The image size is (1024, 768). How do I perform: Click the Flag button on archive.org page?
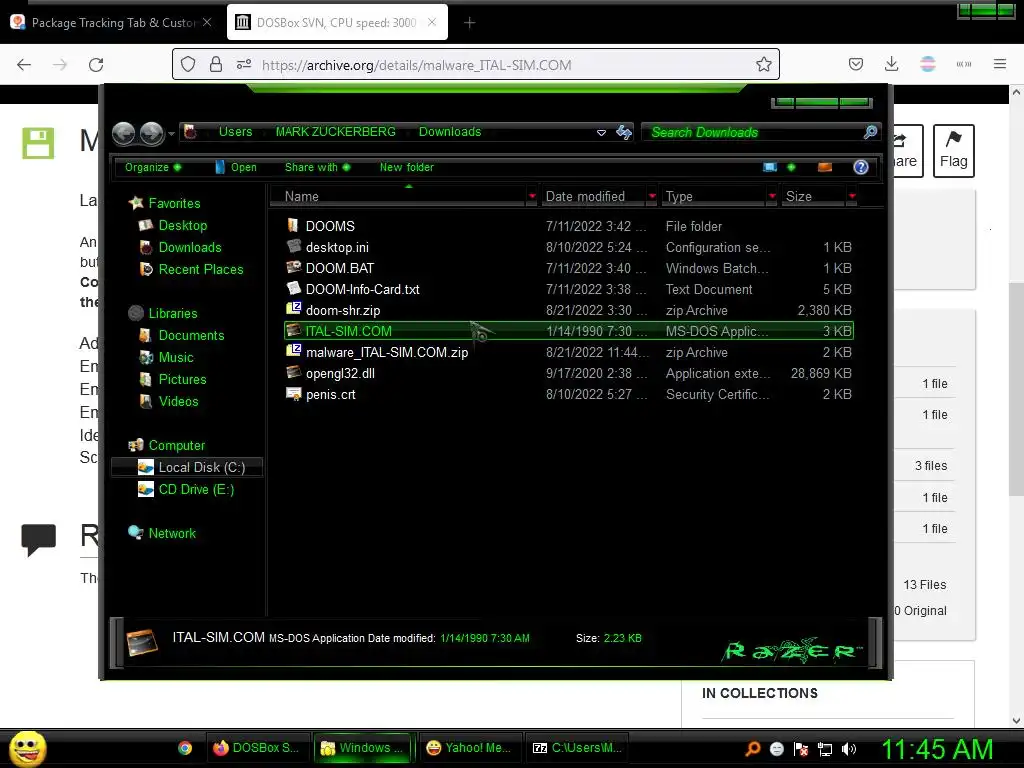point(953,150)
